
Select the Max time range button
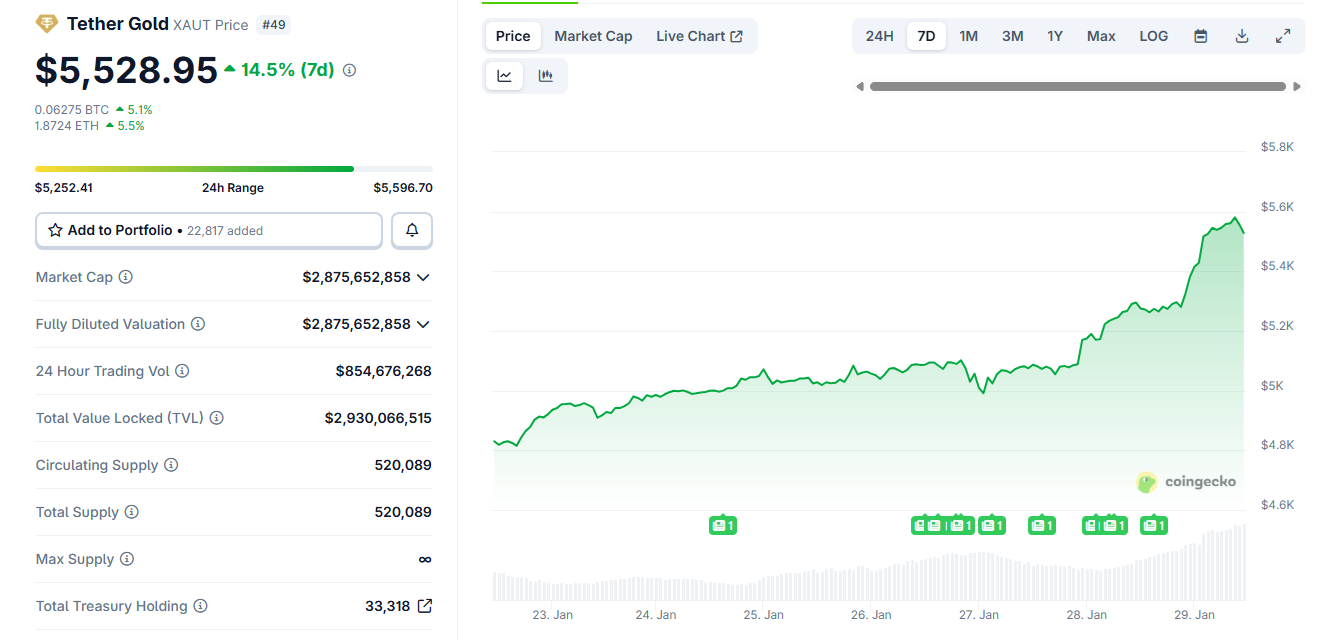tap(1101, 36)
